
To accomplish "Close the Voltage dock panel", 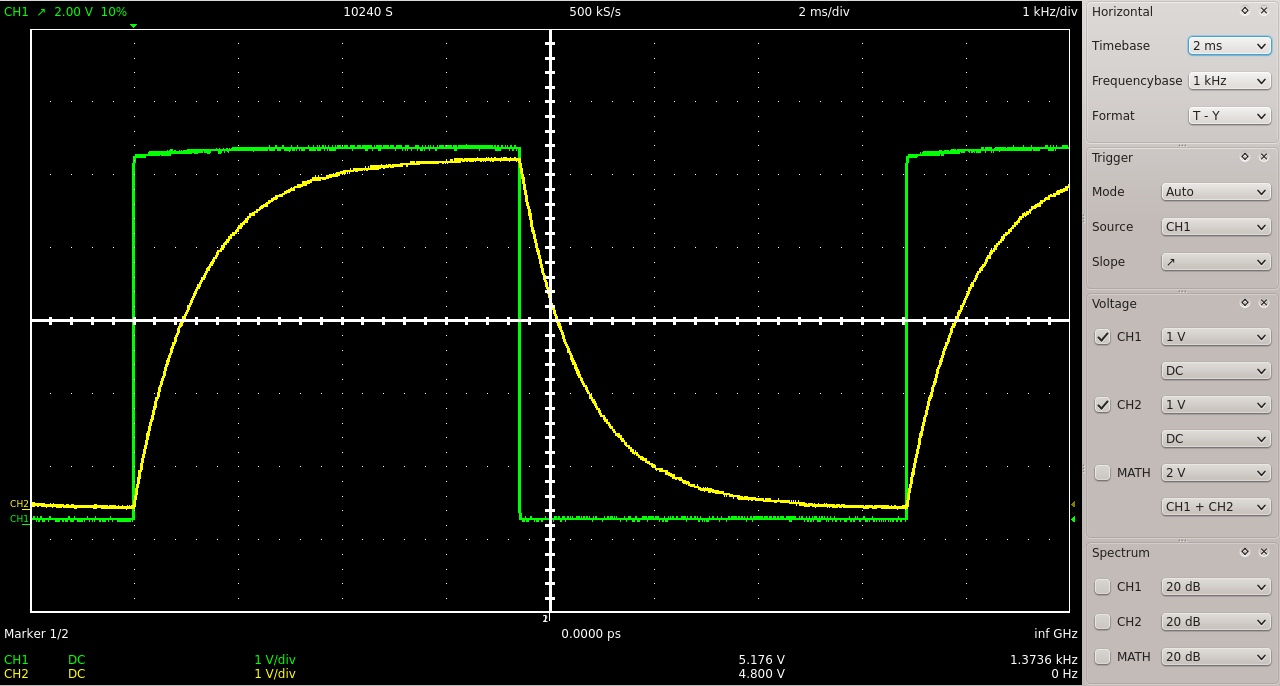I will tap(1263, 303).
